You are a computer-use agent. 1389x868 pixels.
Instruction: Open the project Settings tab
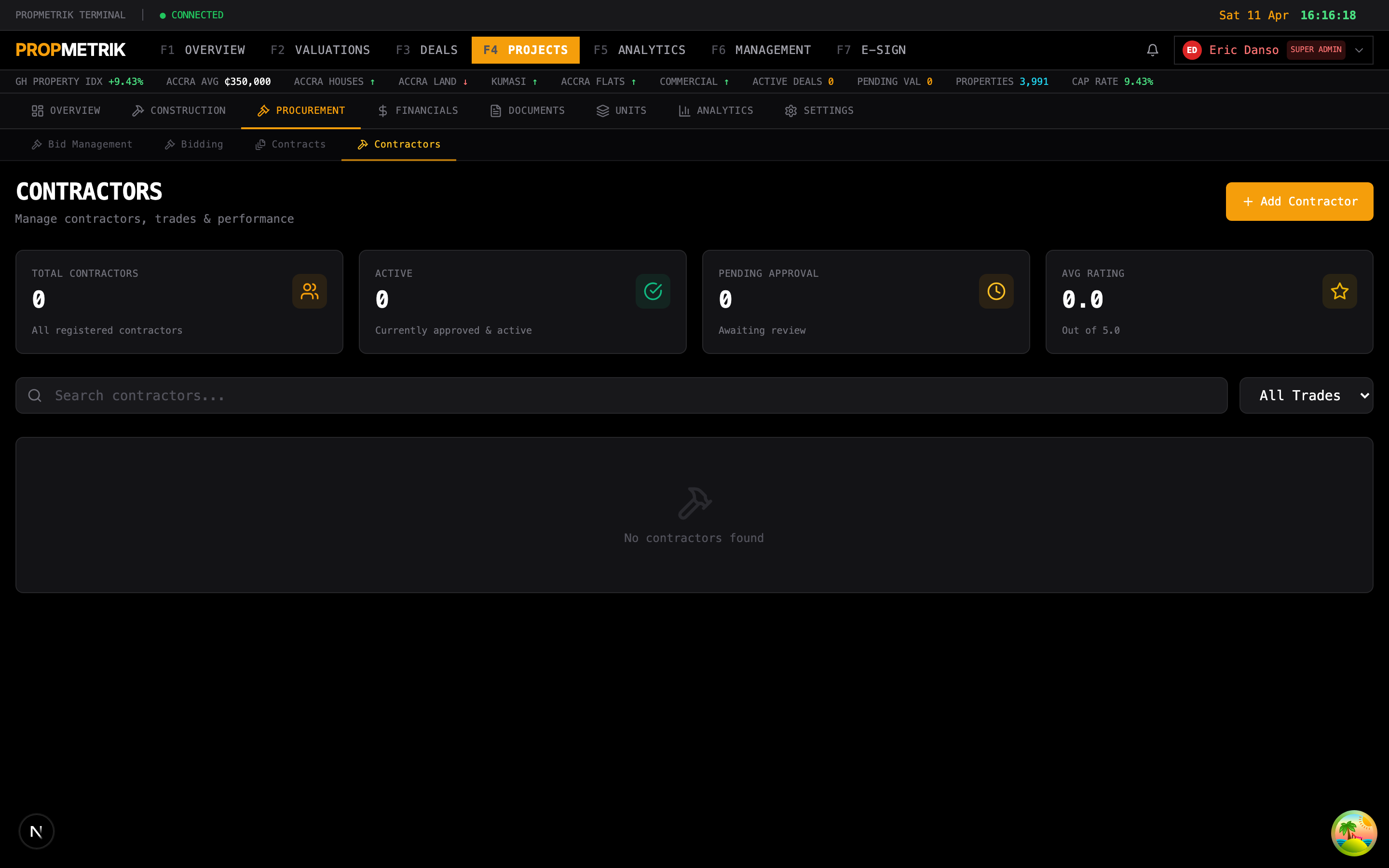click(818, 111)
